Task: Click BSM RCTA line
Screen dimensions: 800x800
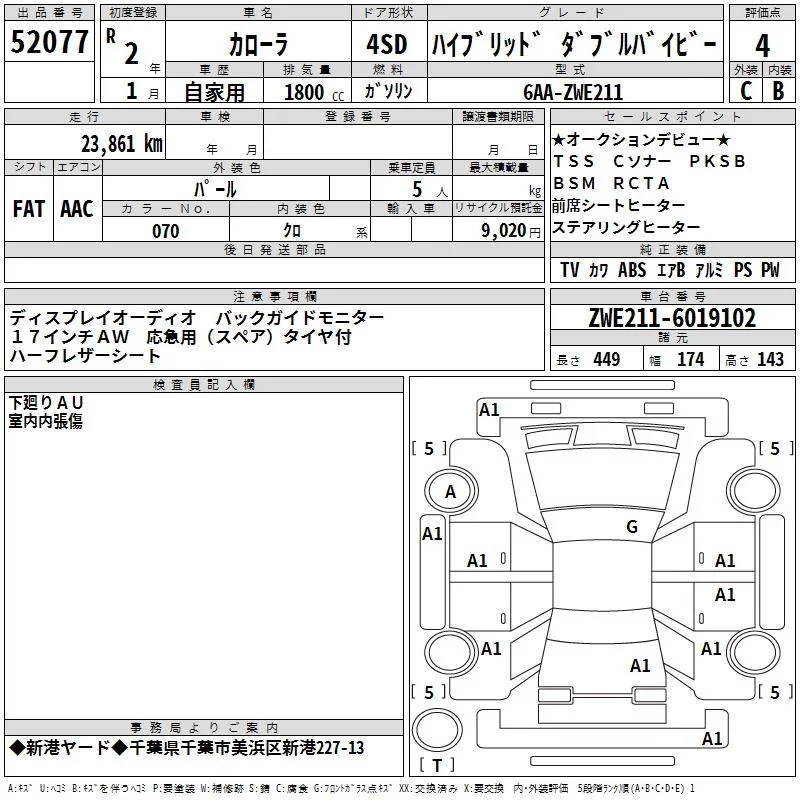Action: click(611, 183)
